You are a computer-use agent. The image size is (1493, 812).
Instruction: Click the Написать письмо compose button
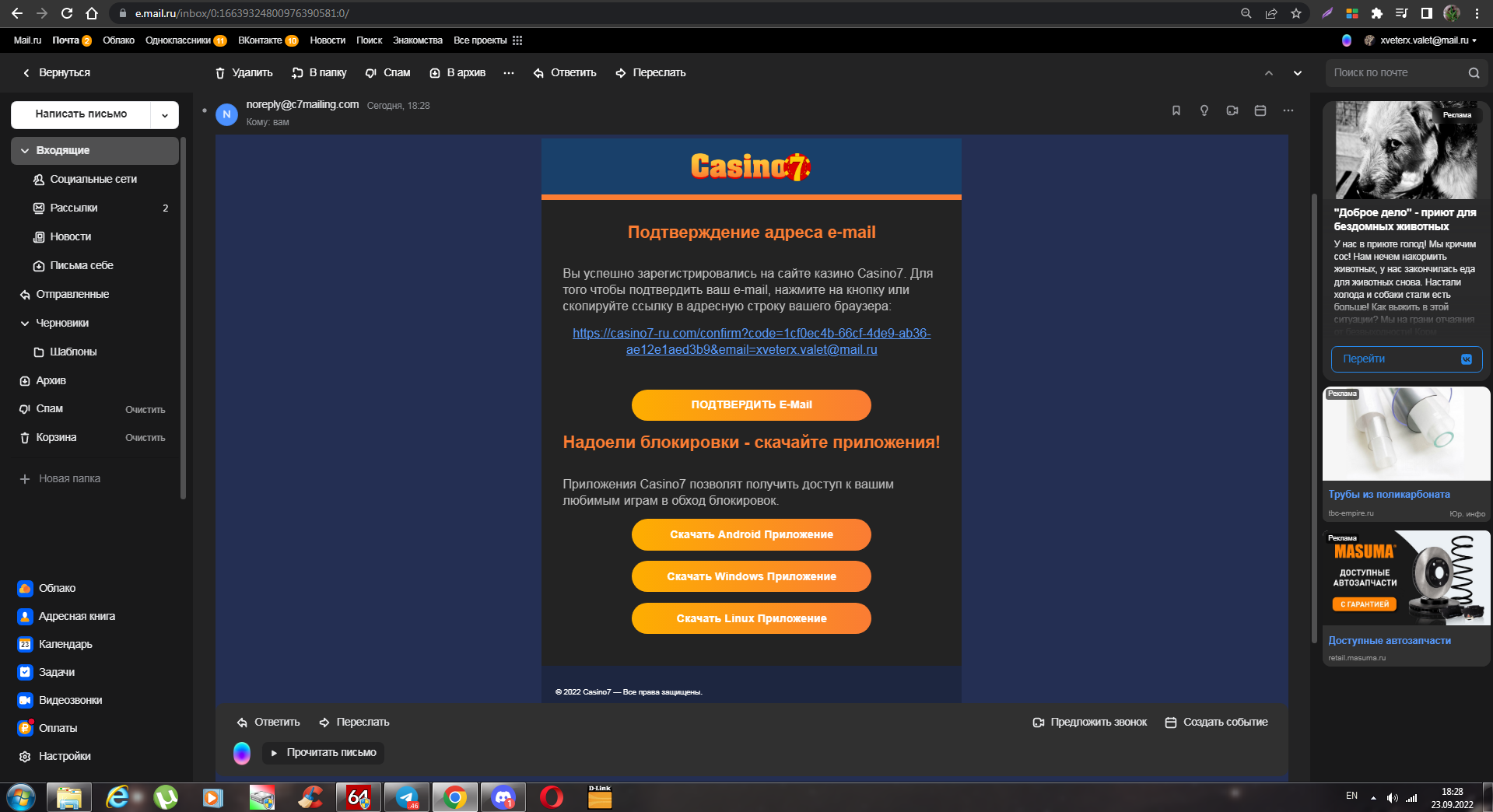coord(81,114)
